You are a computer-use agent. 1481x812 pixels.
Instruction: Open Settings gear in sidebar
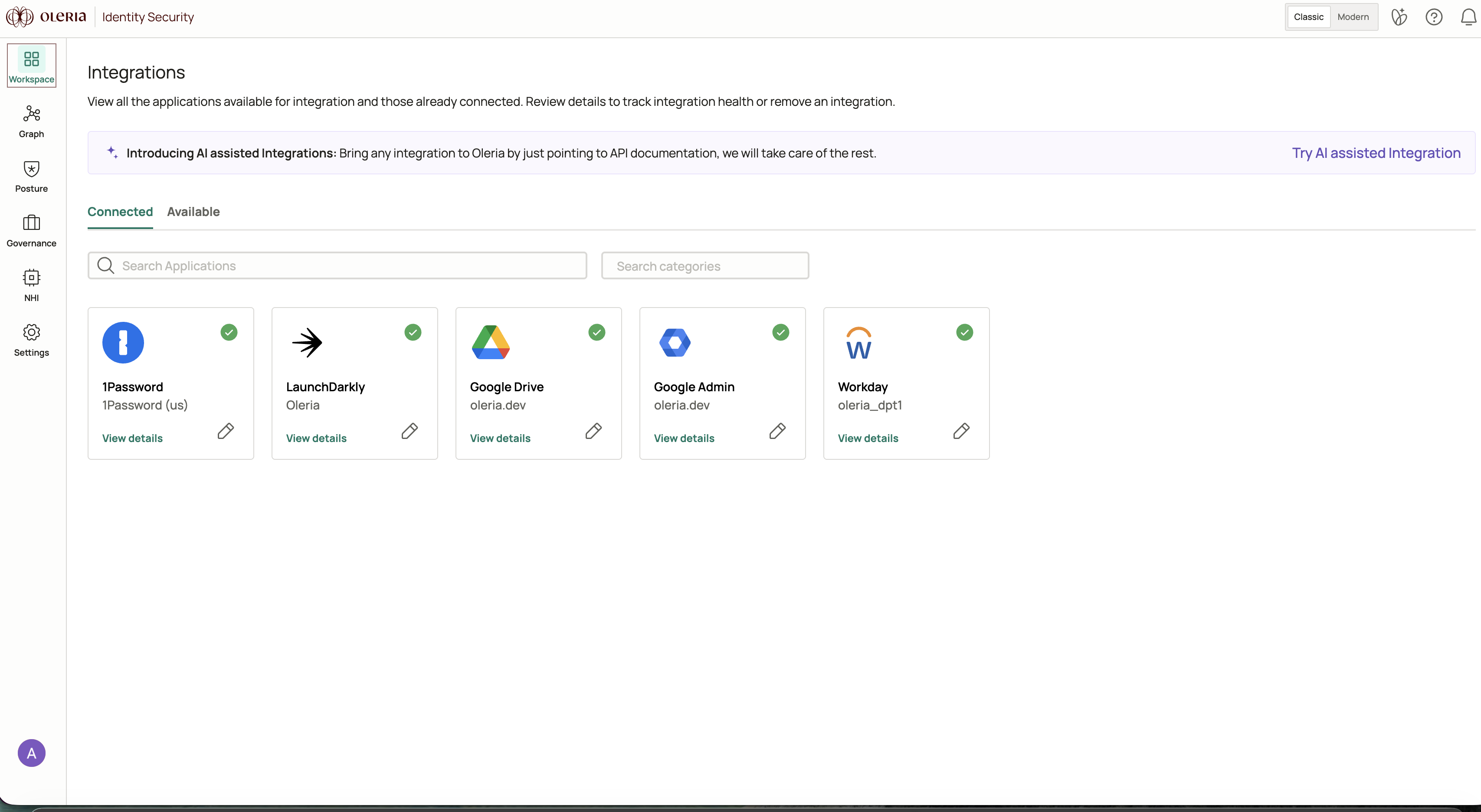point(32,332)
